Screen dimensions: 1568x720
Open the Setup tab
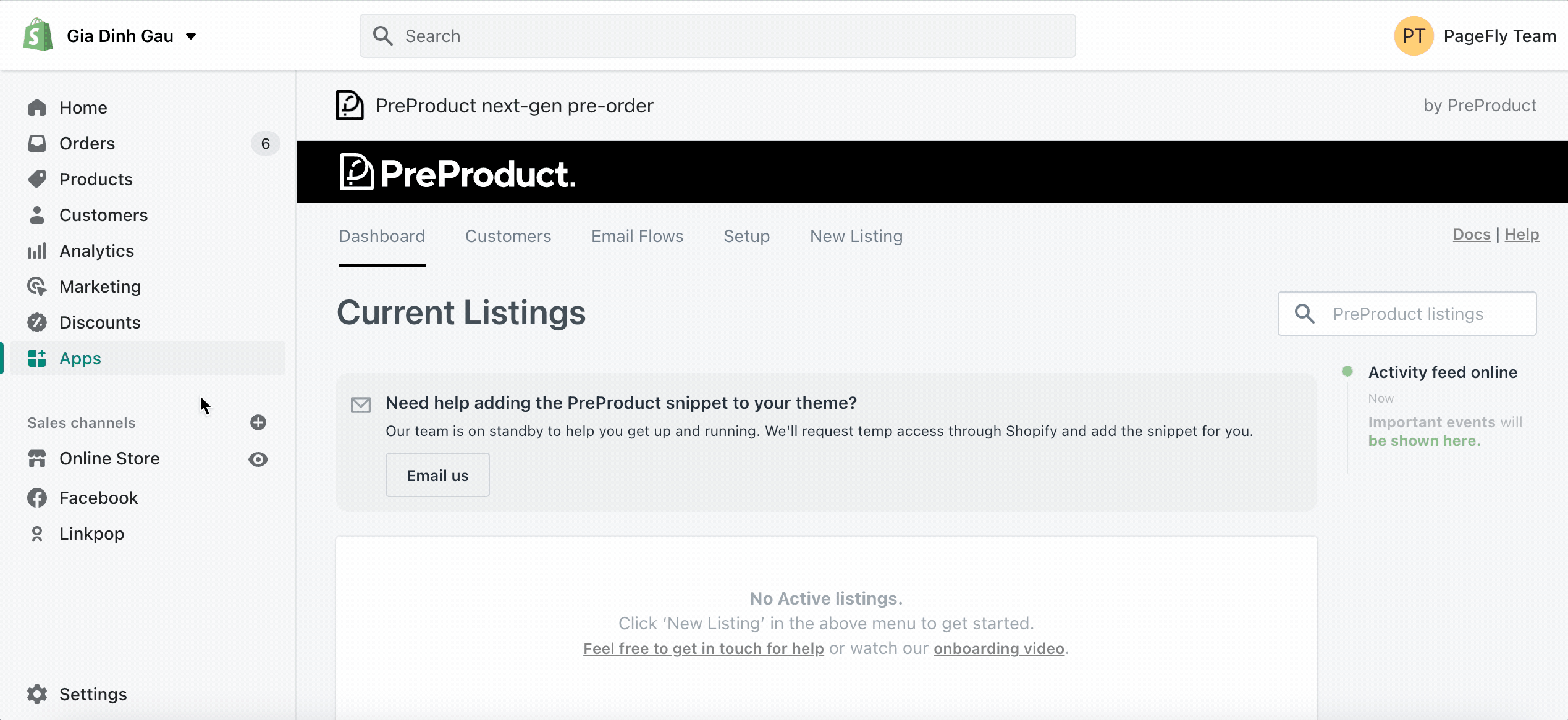746,236
